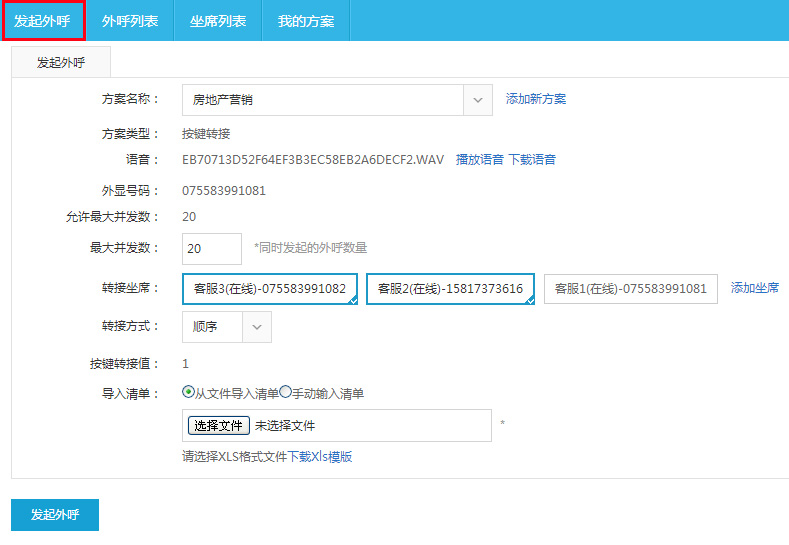Deselect agent 客服2(在线)-15817373616
Image resolution: width=789 pixels, height=545 pixels.
click(450, 288)
